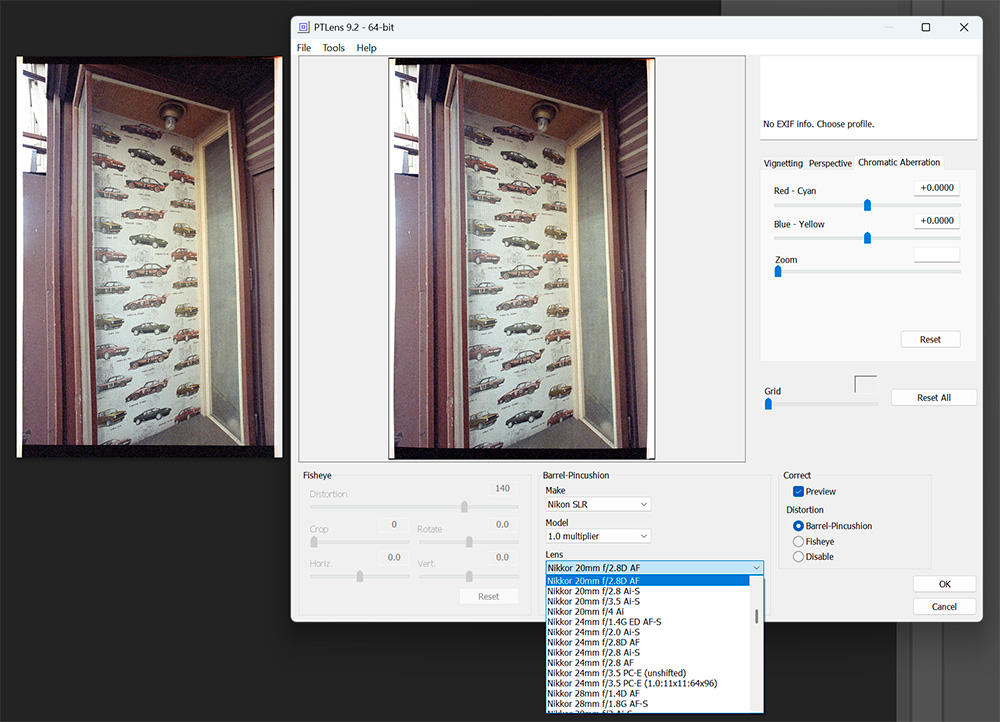Open the Model dropdown showing 1.0 multiplier

click(598, 536)
